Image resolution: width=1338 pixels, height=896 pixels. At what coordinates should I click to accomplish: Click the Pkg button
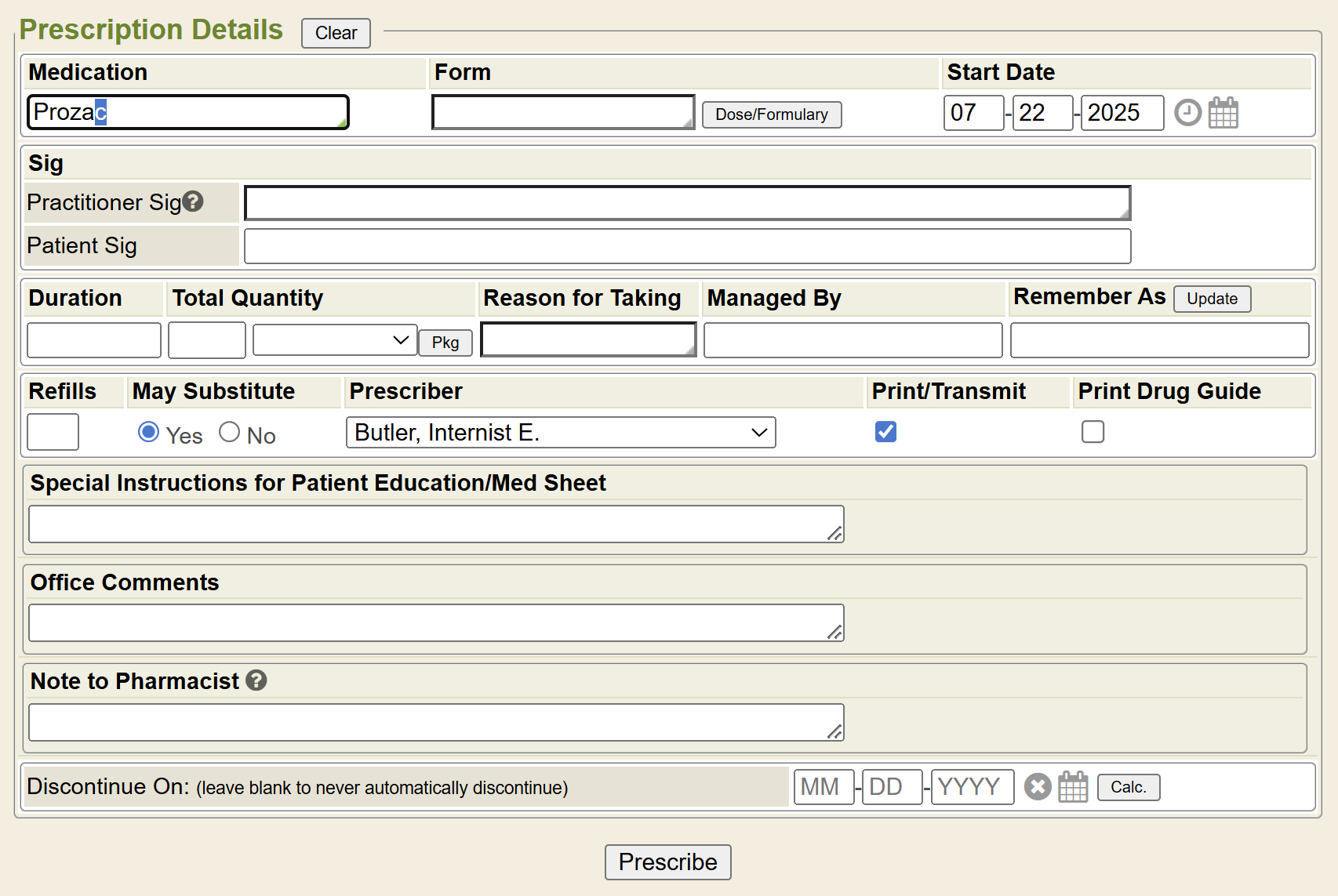click(445, 343)
